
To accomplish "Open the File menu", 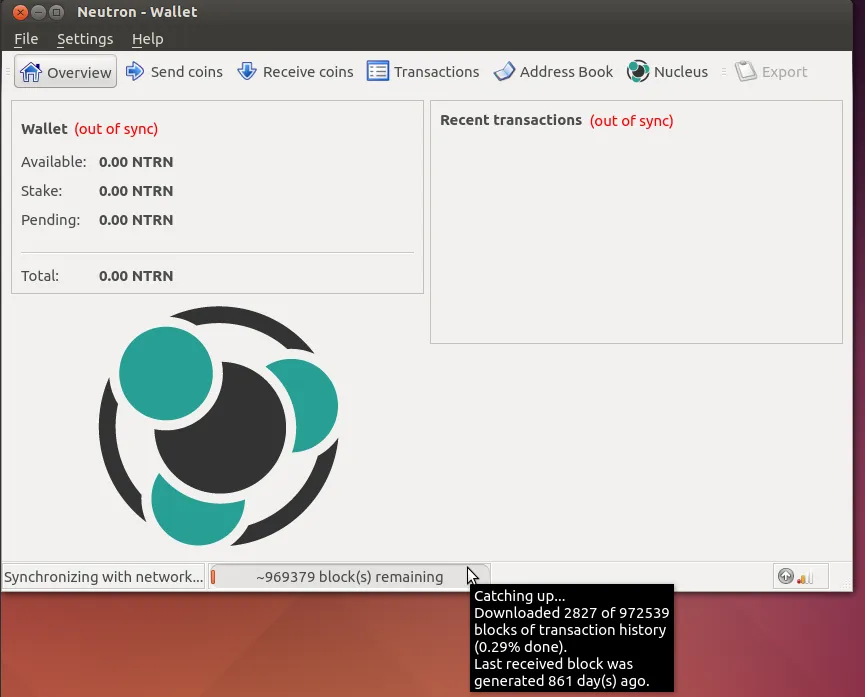I will (x=26, y=39).
